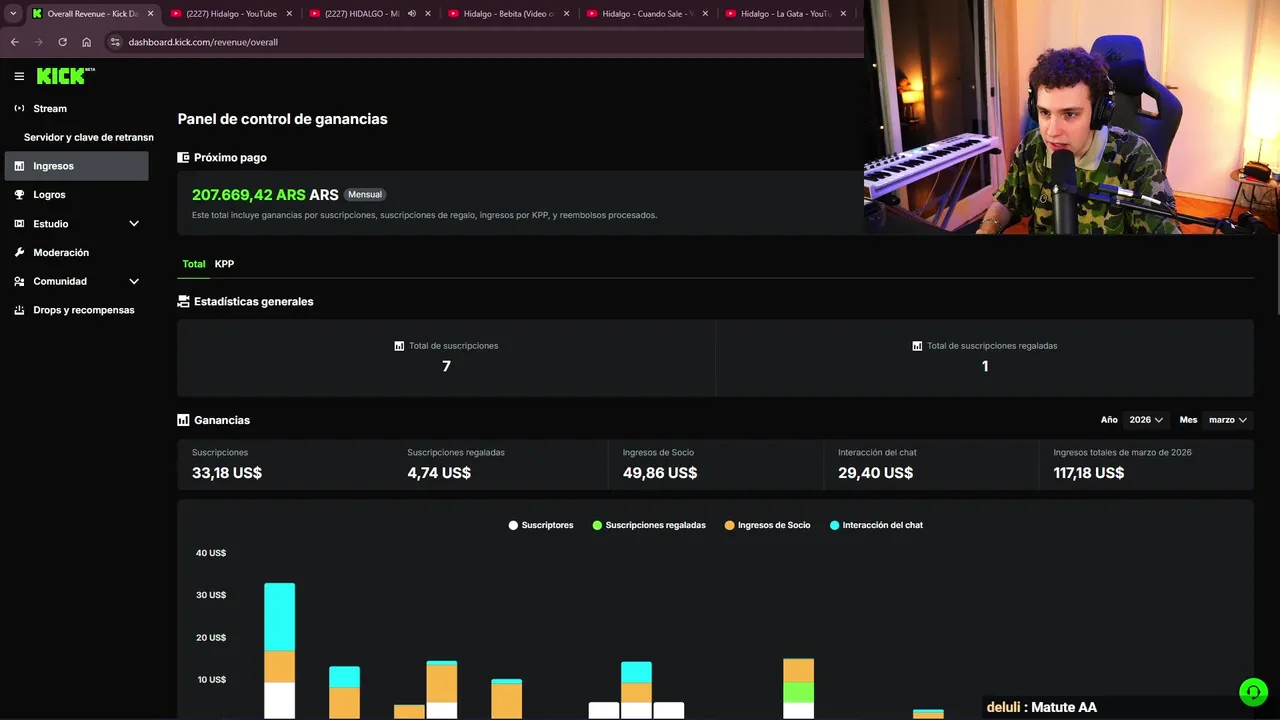Open the Año 2026 dropdown
The image size is (1280, 720).
pyautogui.click(x=1146, y=420)
